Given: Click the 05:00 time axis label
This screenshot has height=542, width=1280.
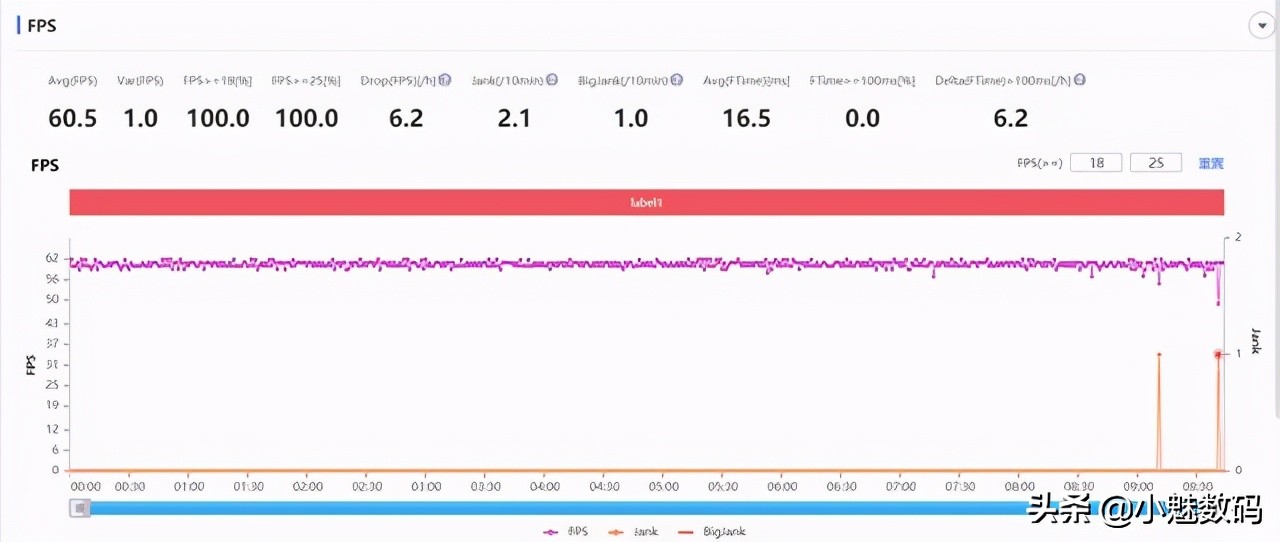Looking at the screenshot, I should pyautogui.click(x=664, y=486).
